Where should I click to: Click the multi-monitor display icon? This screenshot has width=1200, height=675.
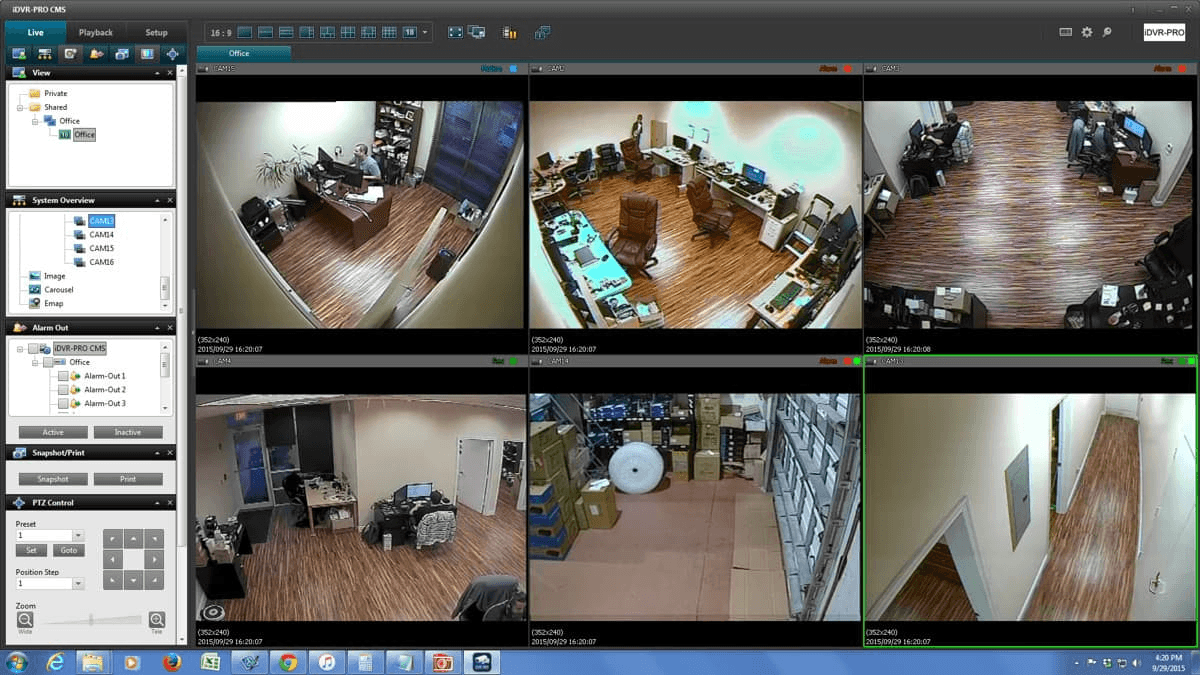(x=475, y=32)
